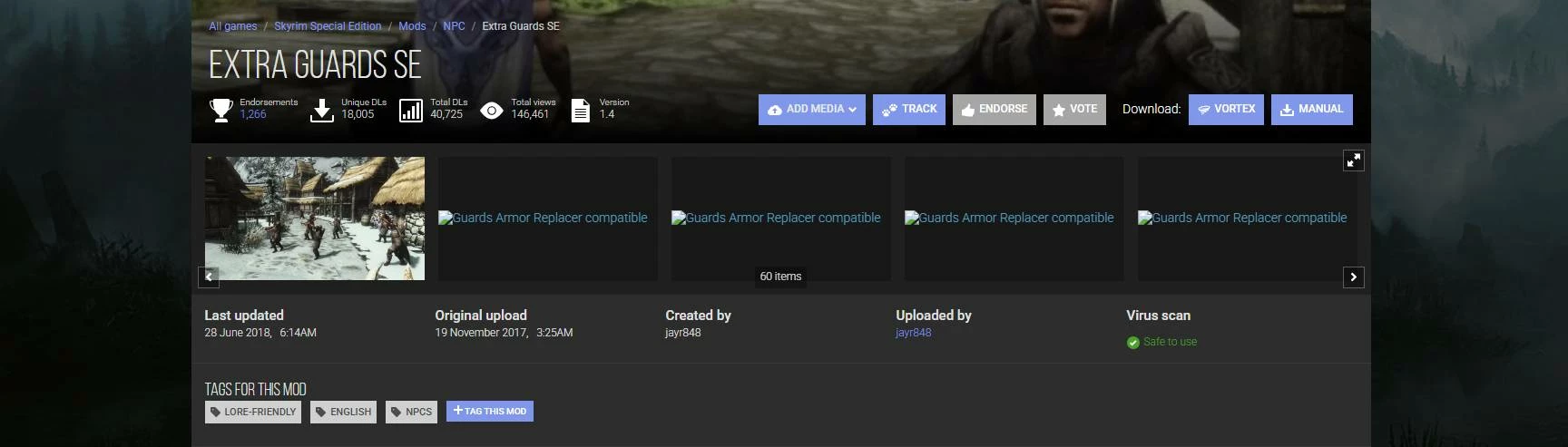
Task: Click the Tags For This Mod heading
Action: [x=256, y=389]
